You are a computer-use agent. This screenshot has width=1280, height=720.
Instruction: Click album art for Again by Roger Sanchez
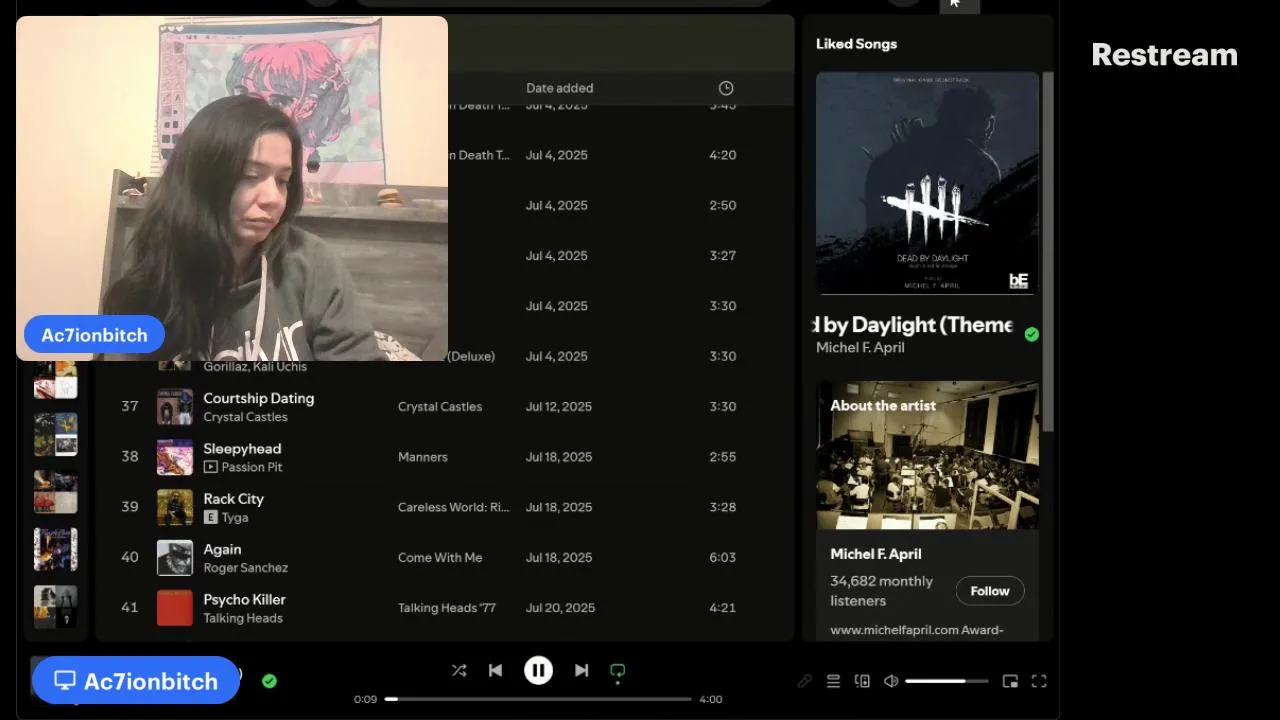(x=175, y=557)
